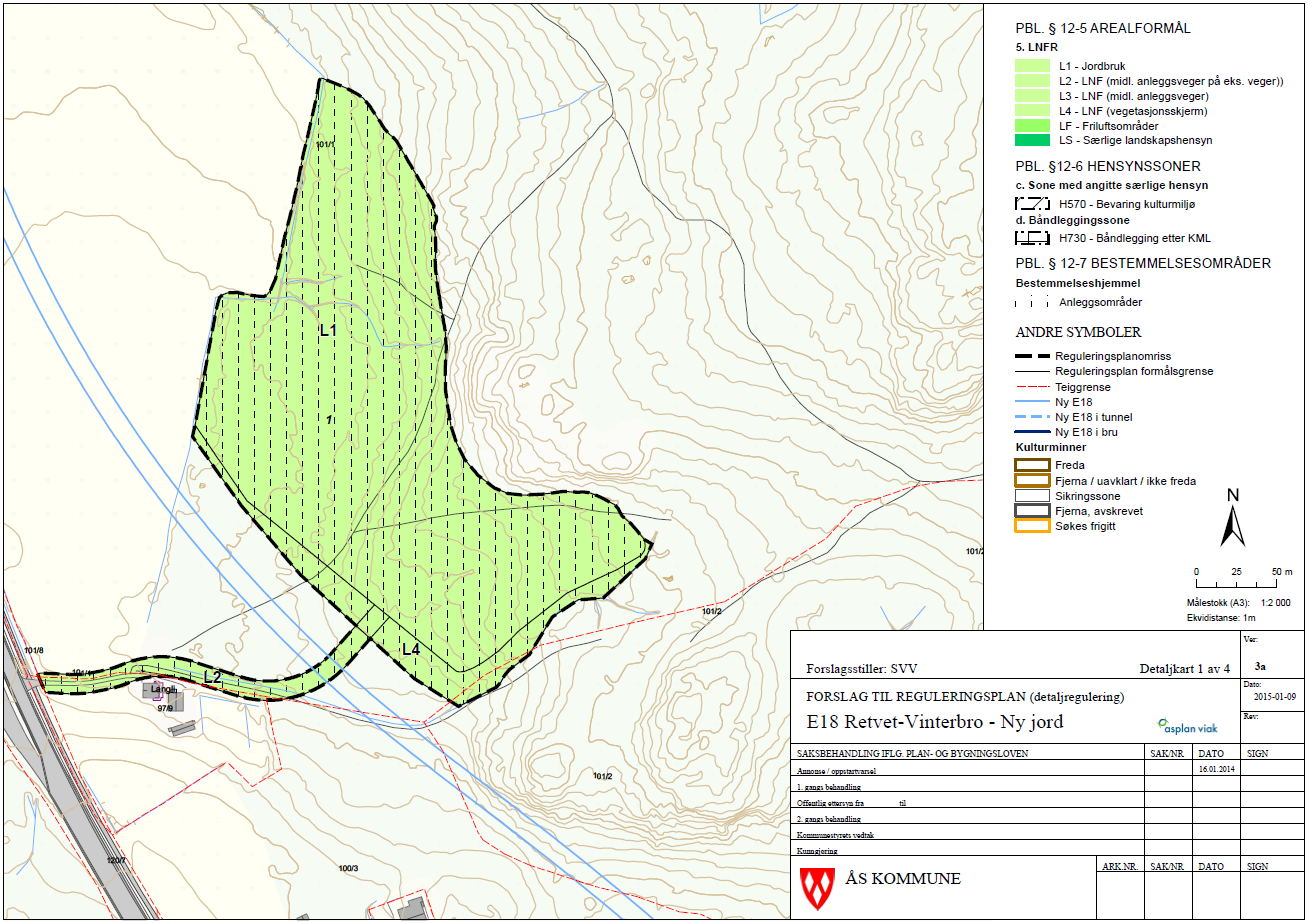1308x923 pixels.
Task: Click the Anleggsområder legend symbol
Action: [x=1031, y=301]
